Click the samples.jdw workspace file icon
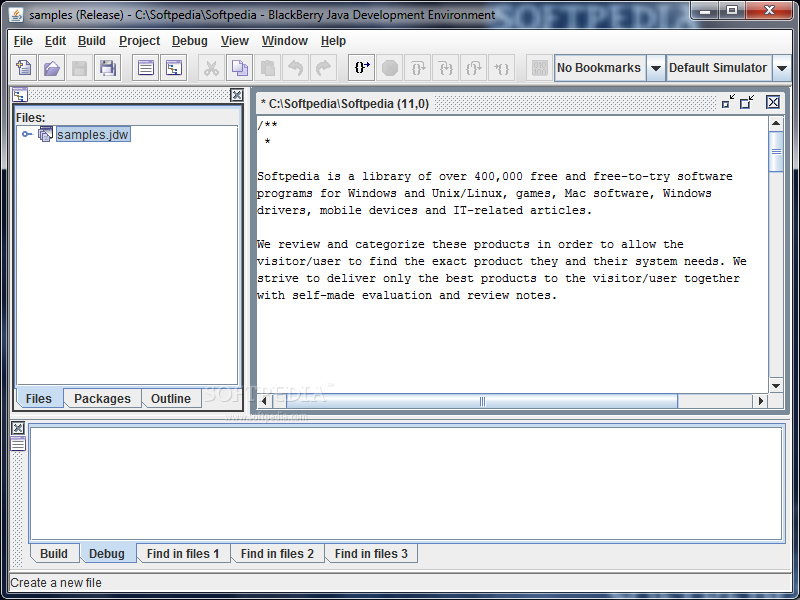The width and height of the screenshot is (800, 600). click(x=45, y=134)
